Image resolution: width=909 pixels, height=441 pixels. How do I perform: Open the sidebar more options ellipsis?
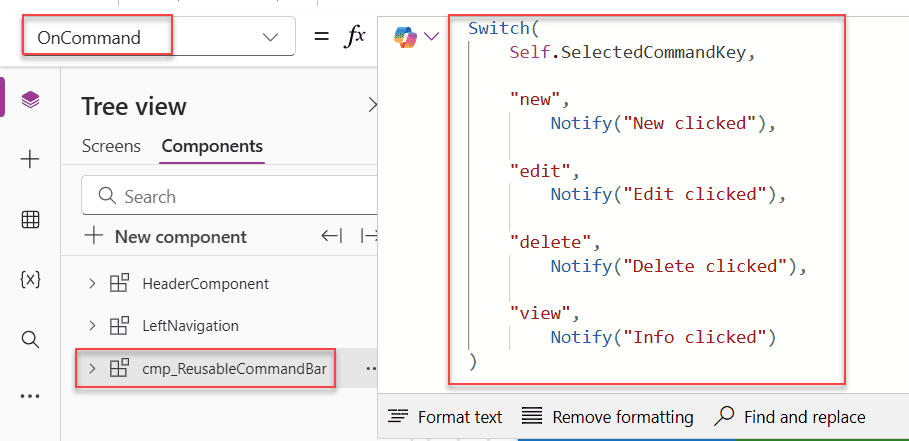(x=30, y=396)
